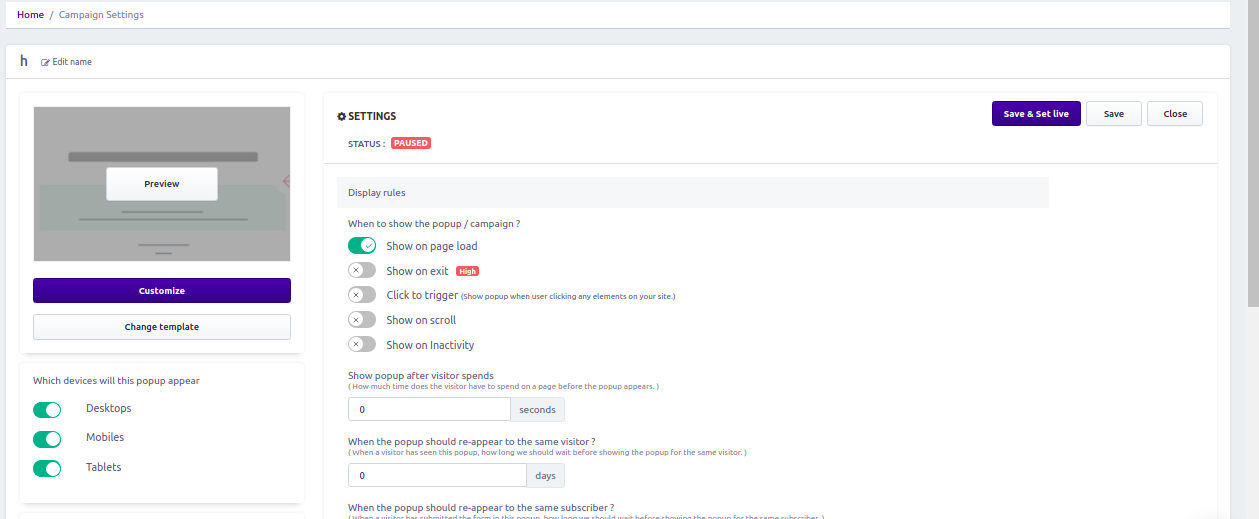
Task: Click the Settings gear icon
Action: (342, 116)
